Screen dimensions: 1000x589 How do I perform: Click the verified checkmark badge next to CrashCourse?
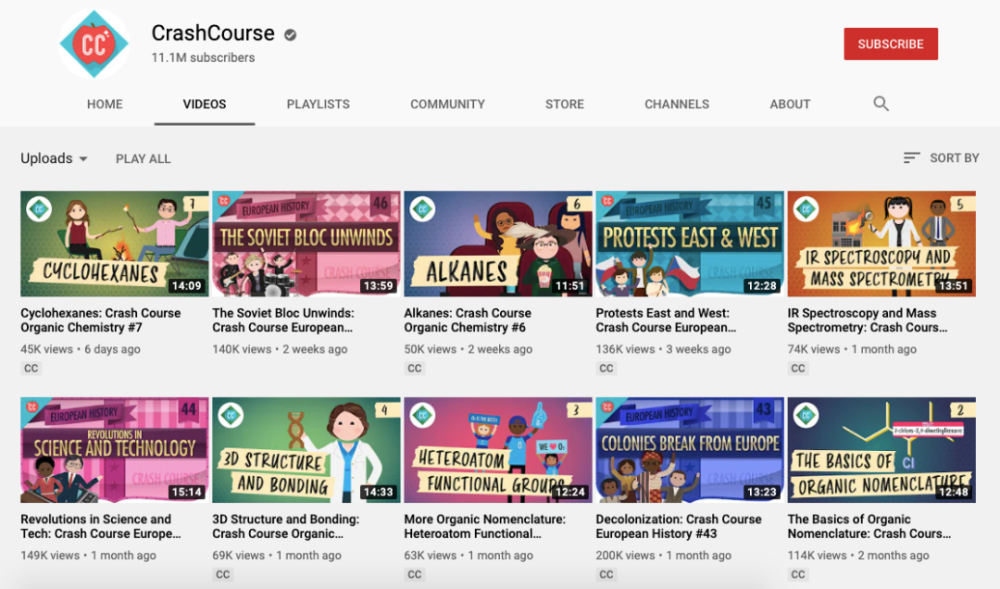click(290, 34)
